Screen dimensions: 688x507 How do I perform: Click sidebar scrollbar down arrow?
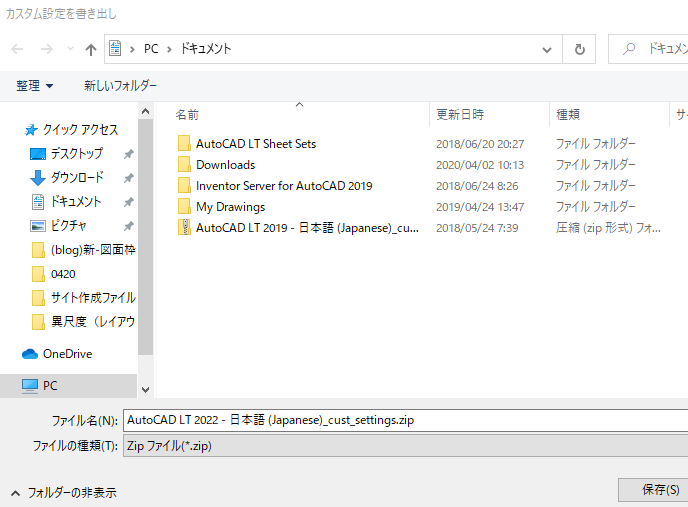click(x=146, y=390)
